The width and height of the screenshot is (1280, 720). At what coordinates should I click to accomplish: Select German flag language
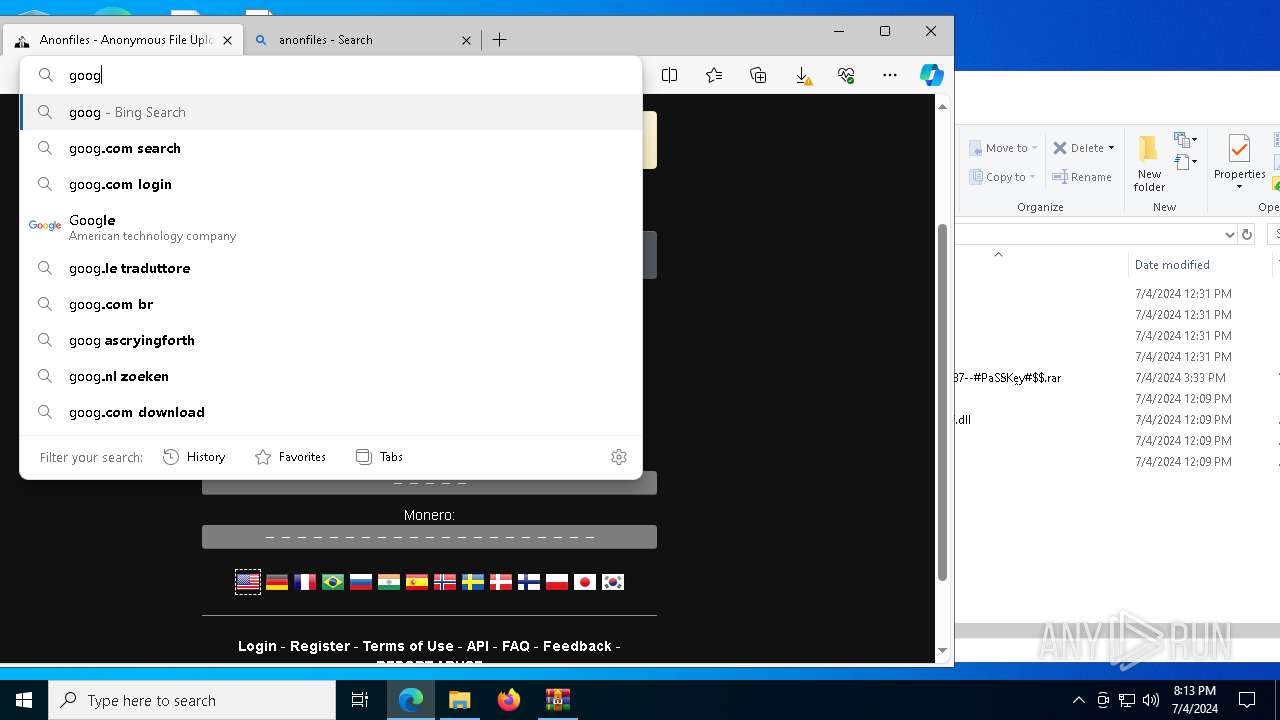click(277, 582)
